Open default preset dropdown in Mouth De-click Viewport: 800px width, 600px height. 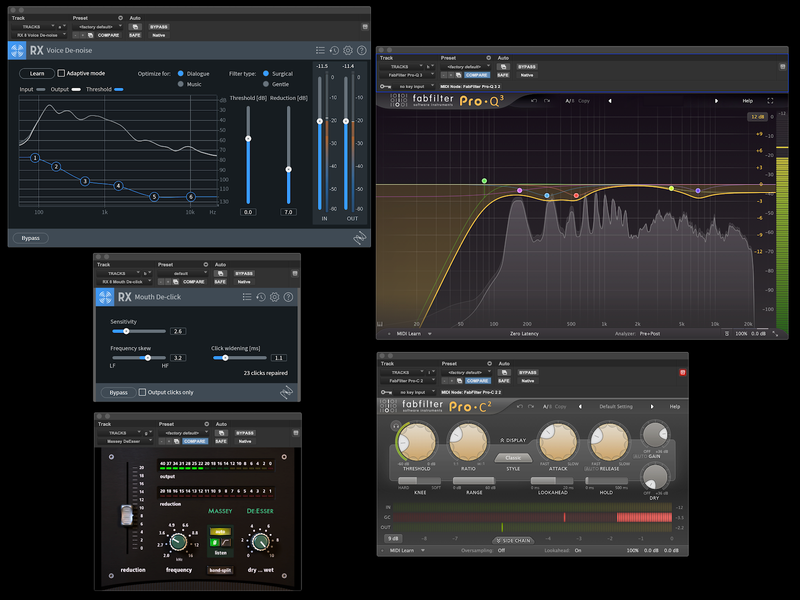point(183,273)
